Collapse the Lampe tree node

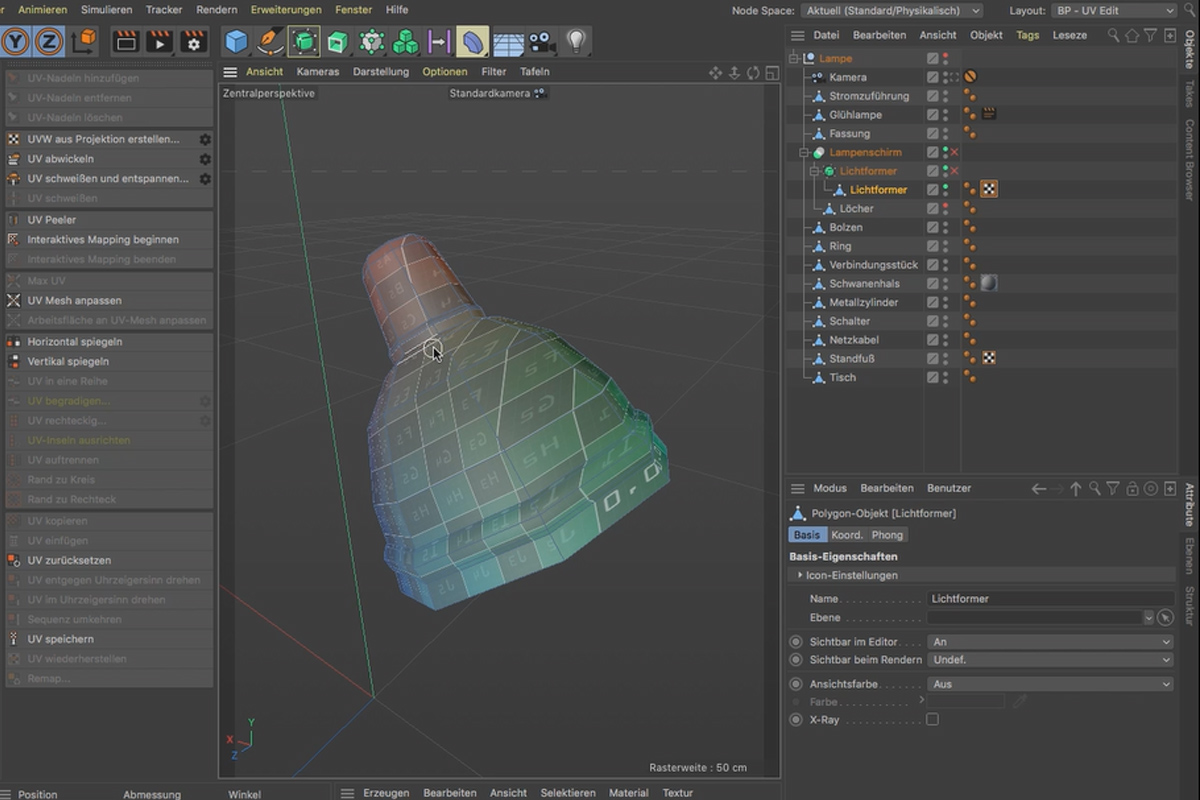point(795,58)
